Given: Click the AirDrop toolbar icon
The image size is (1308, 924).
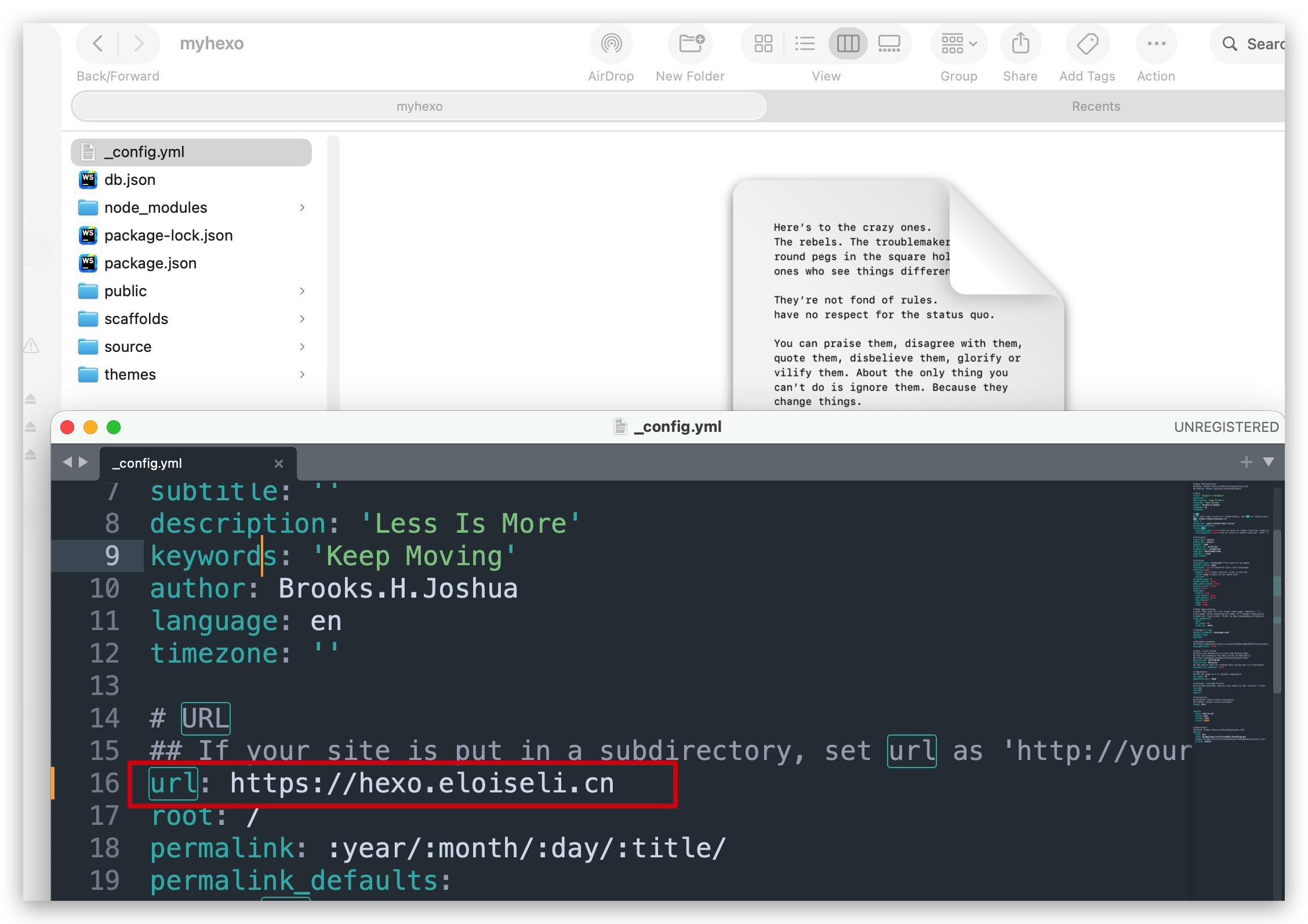Looking at the screenshot, I should 611,43.
